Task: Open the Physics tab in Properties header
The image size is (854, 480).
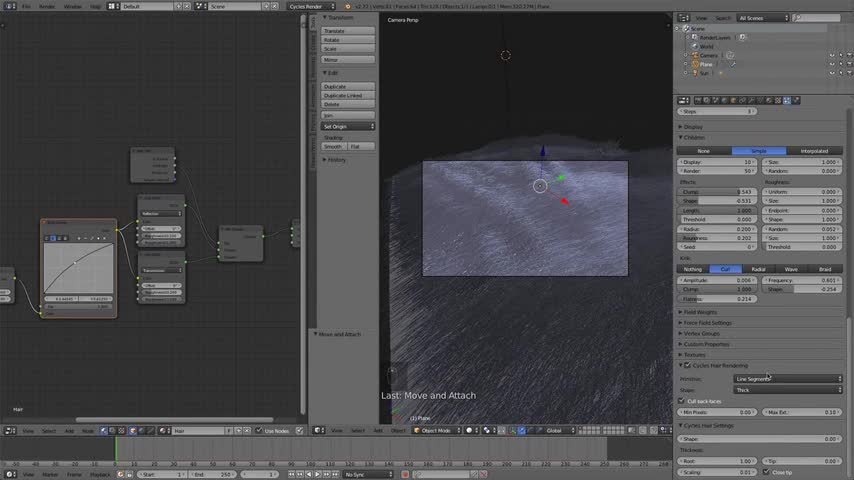Action: pos(796,100)
